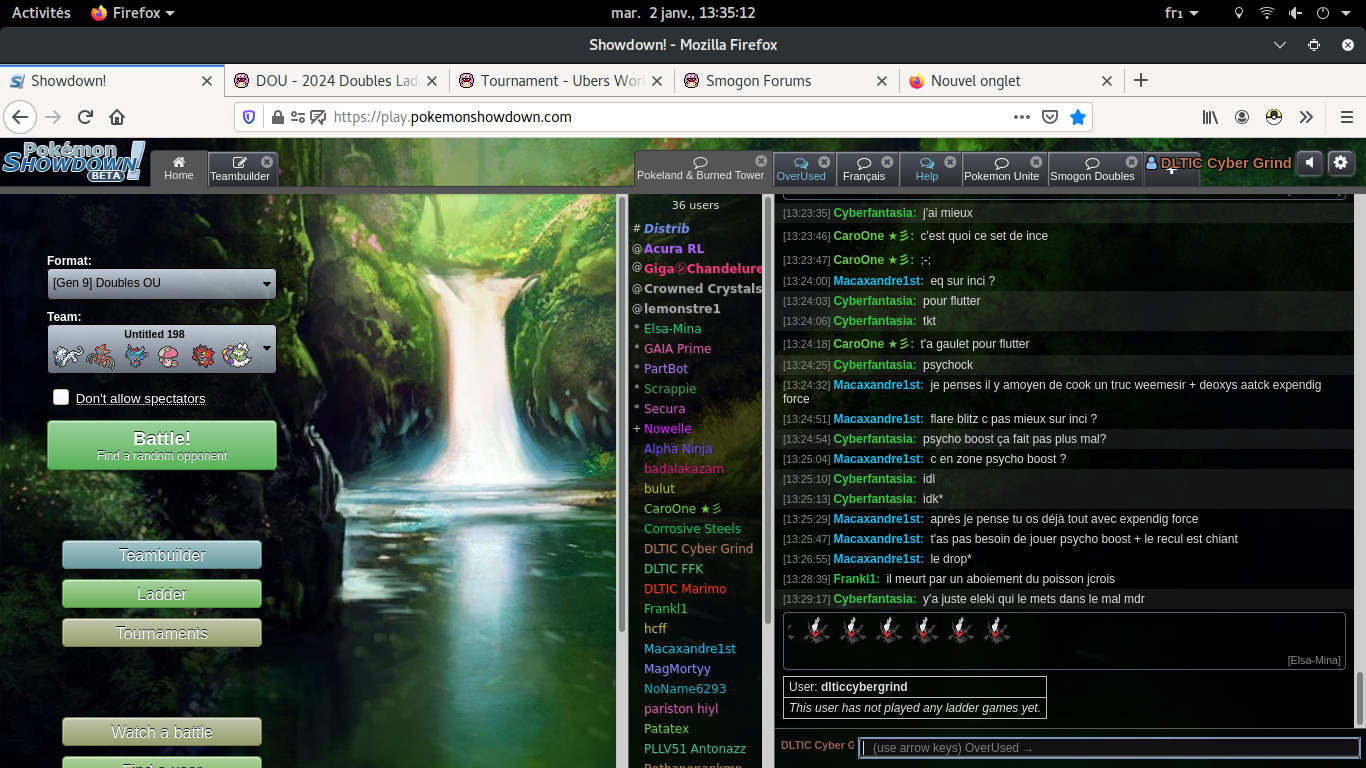The height and width of the screenshot is (768, 1366).
Task: Close the Smogon Doubles chat room tab
Action: coord(1132,162)
